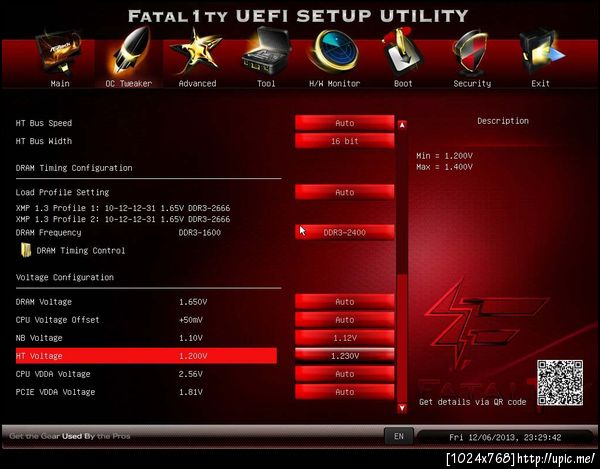This screenshot has width=600, height=469.
Task: Select the XMP 1.3 Profile 2 line
Action: 123,219
